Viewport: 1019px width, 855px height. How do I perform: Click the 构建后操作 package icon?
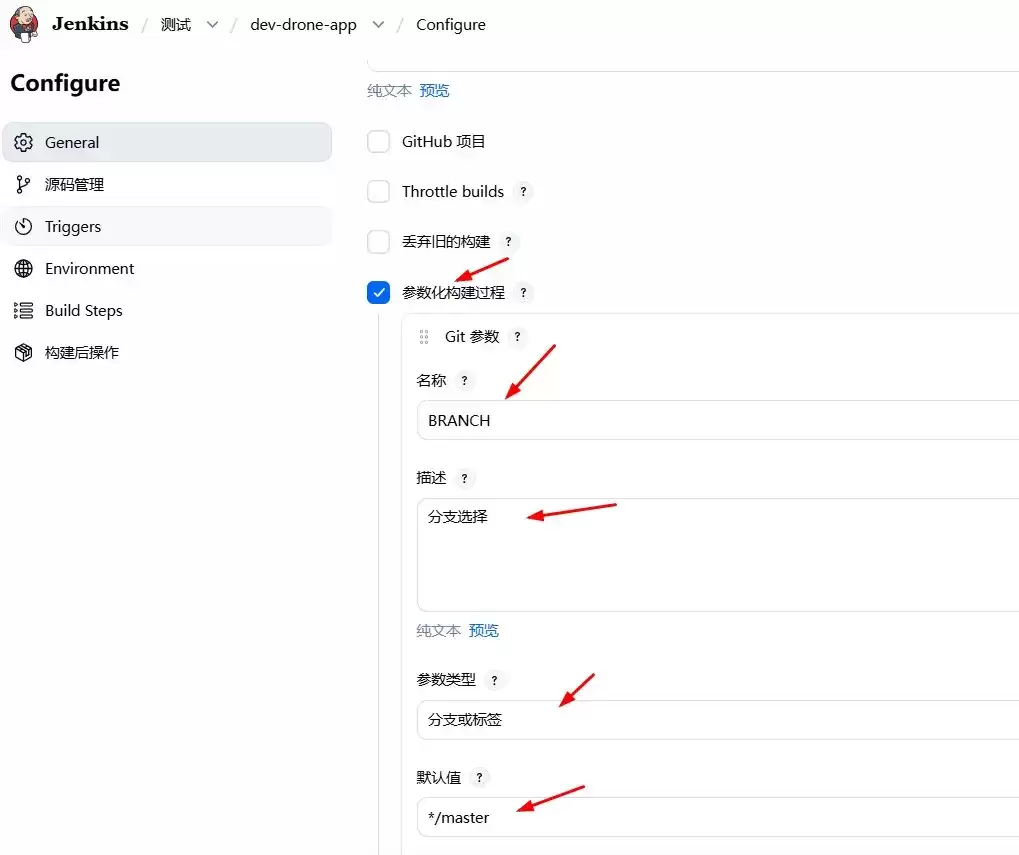pos(23,352)
